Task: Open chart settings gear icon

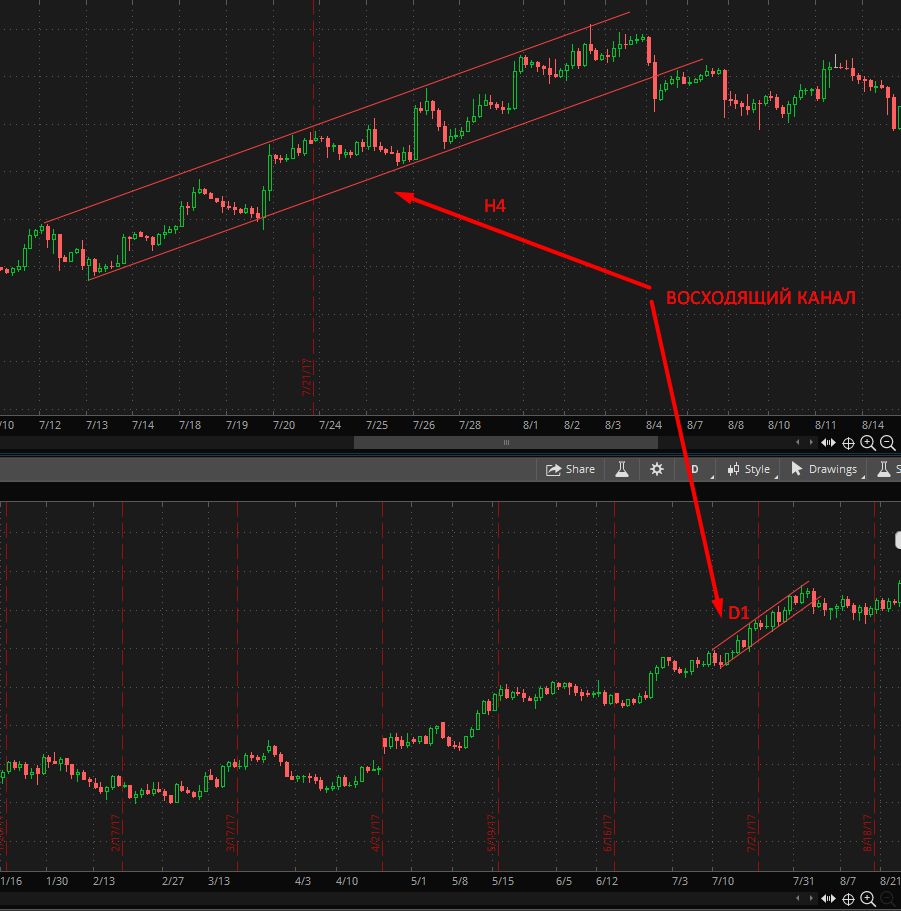Action: (657, 469)
